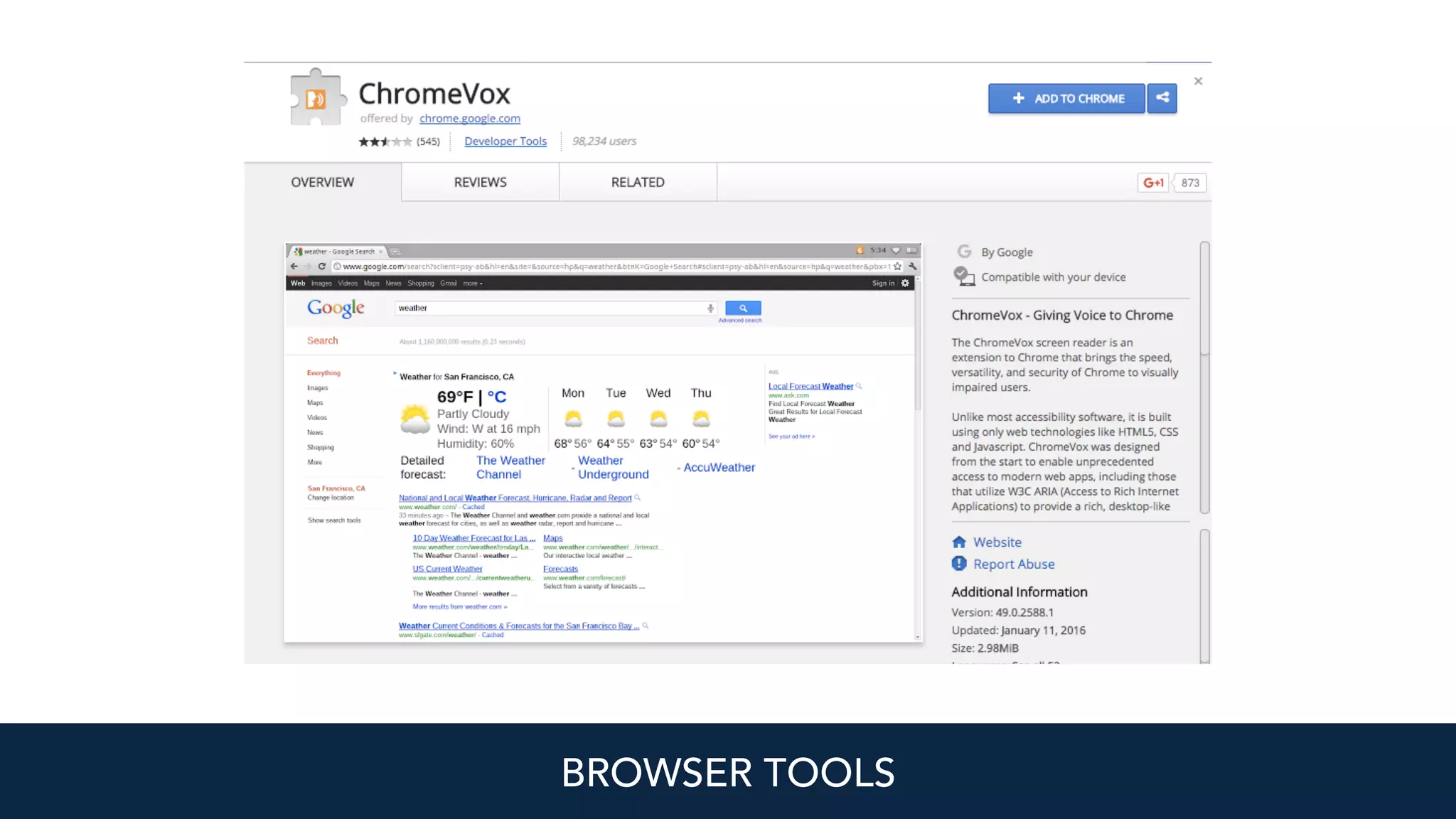Click the ChromeVox weather search screenshot
This screenshot has width=1456, height=819.
pyautogui.click(x=603, y=443)
